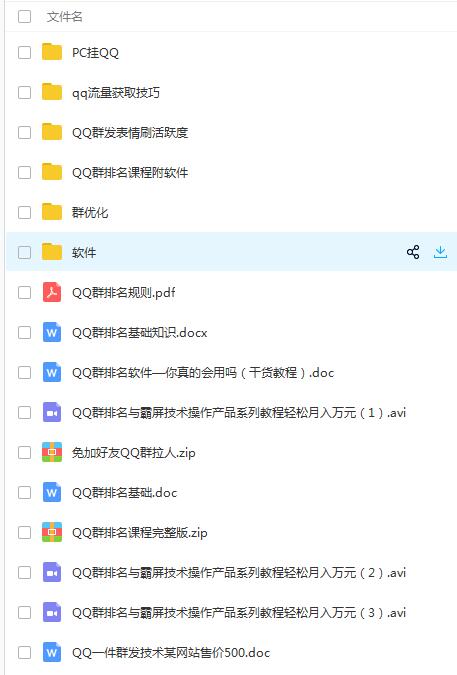Click the Word icon beside QQ群排名基础知识.docx
Screen dimensions: 457x675
(52, 332)
